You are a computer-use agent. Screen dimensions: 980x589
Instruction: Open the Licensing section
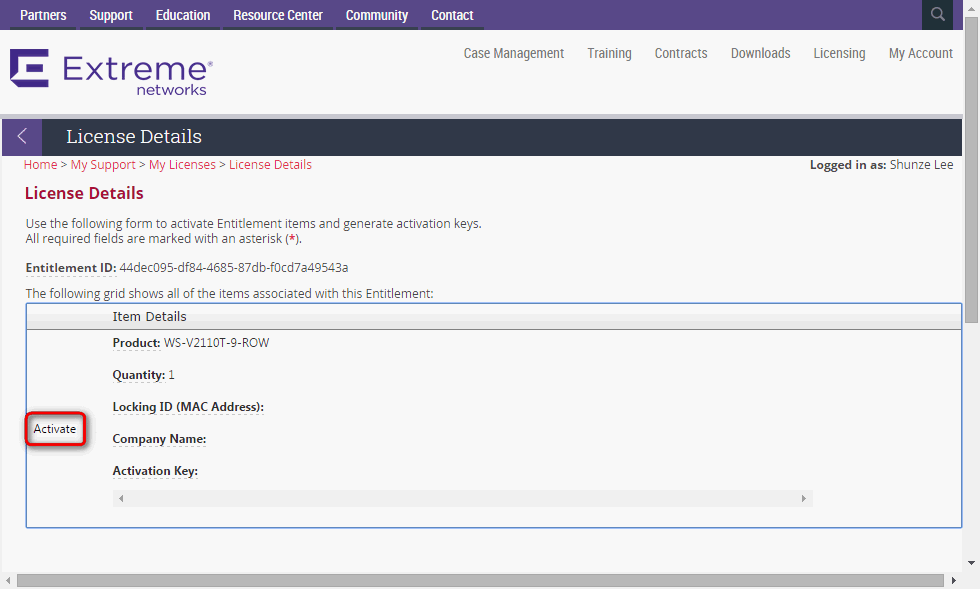pos(839,54)
